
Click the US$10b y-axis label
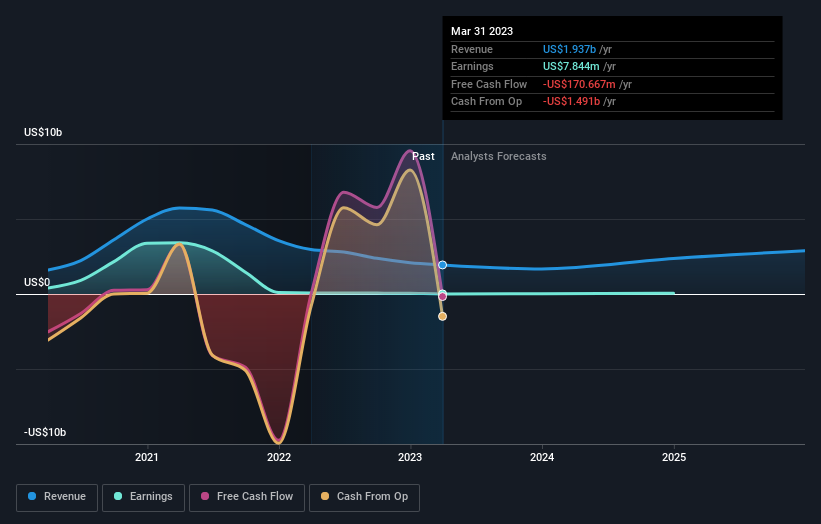pos(43,132)
